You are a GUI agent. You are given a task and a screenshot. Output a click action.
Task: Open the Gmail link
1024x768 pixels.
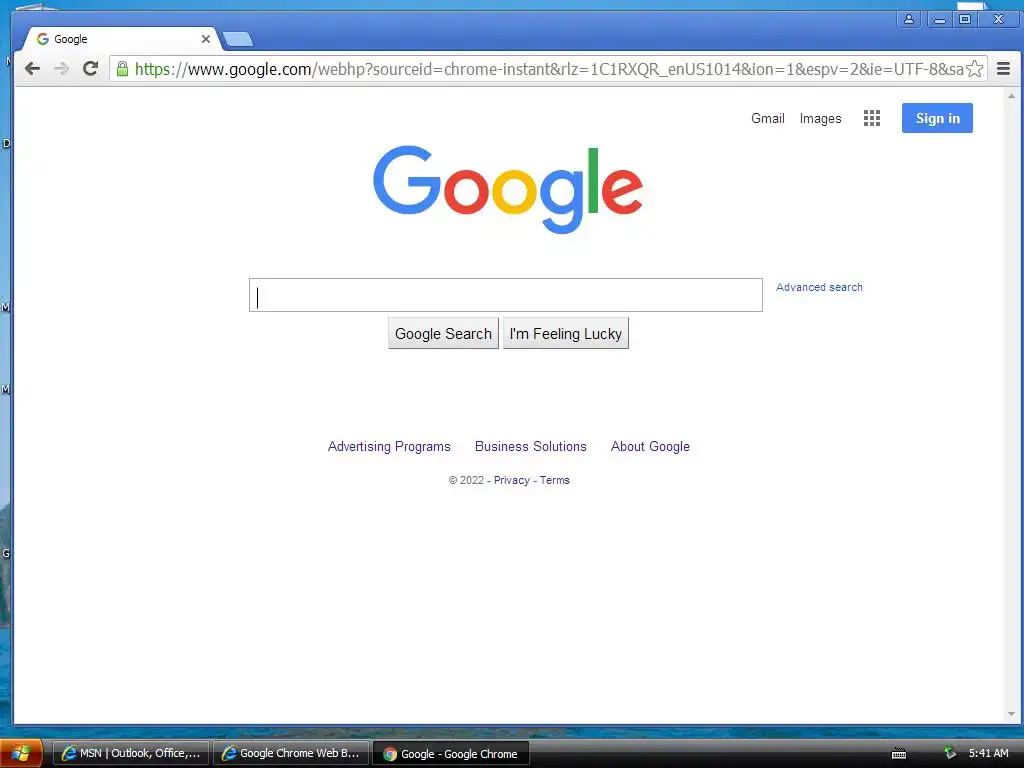(x=767, y=119)
